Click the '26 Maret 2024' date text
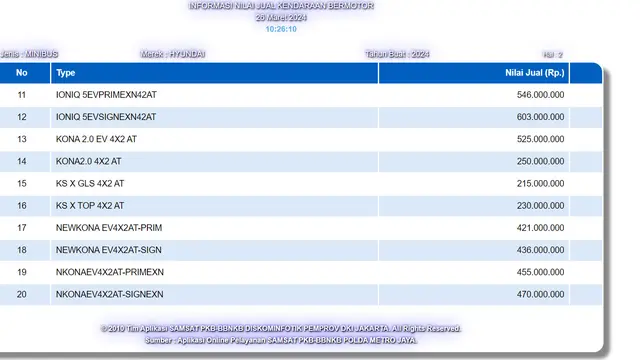The height and width of the screenshot is (360, 640). tap(281, 18)
